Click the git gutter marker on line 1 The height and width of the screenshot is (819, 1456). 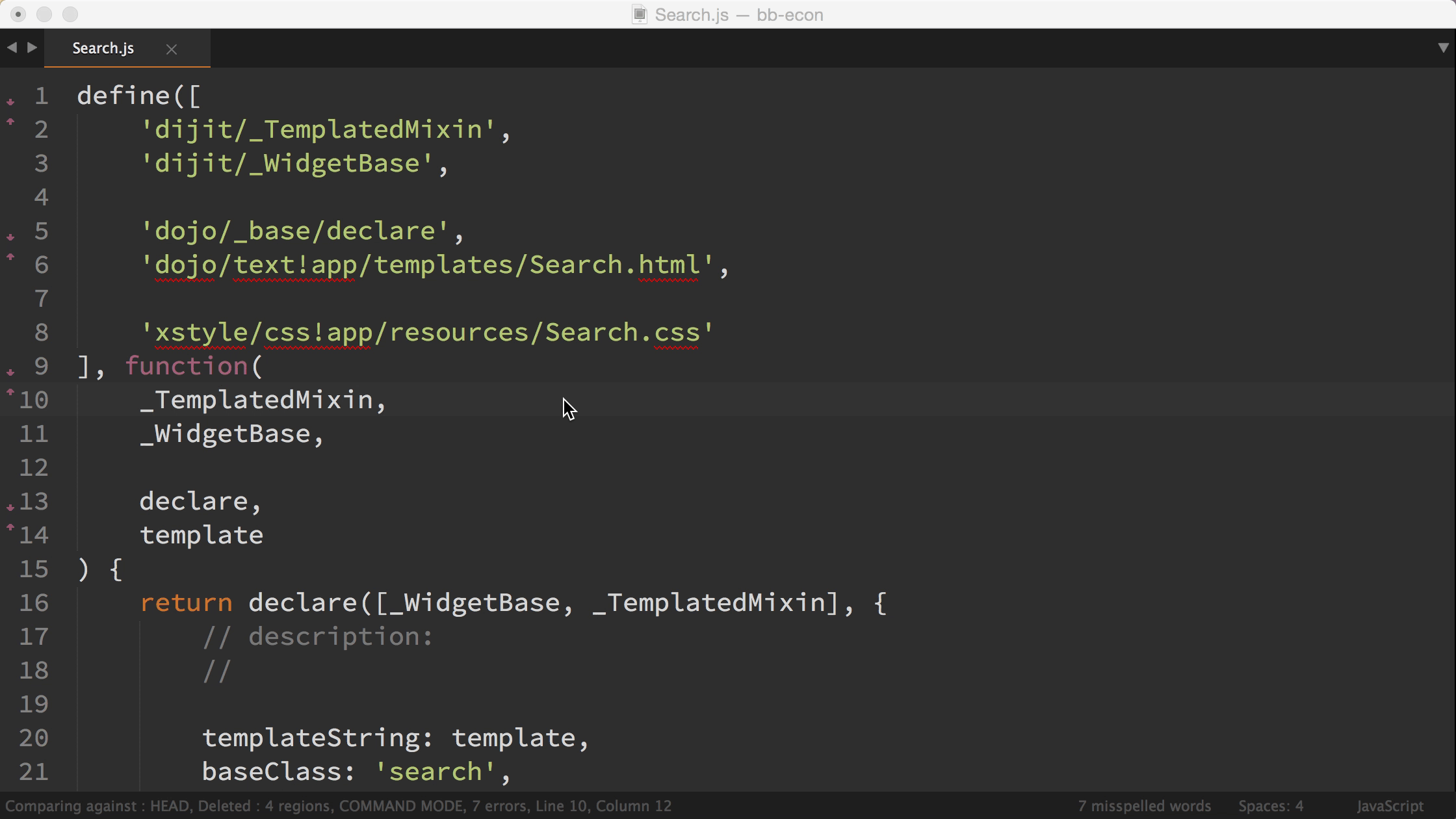point(10,102)
